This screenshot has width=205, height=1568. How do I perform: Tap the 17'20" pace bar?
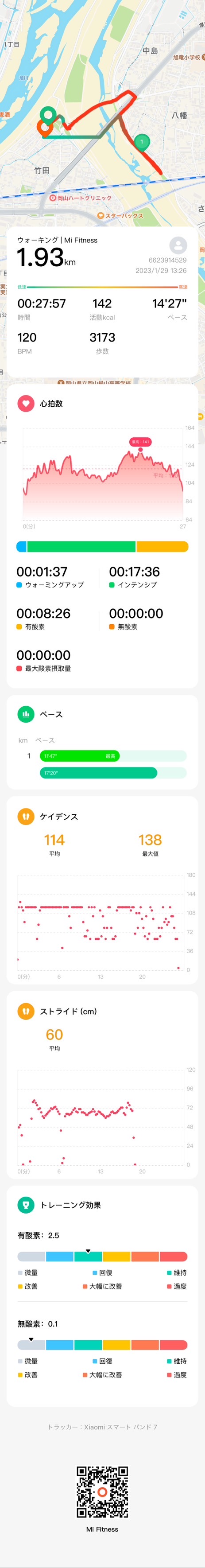(99, 772)
